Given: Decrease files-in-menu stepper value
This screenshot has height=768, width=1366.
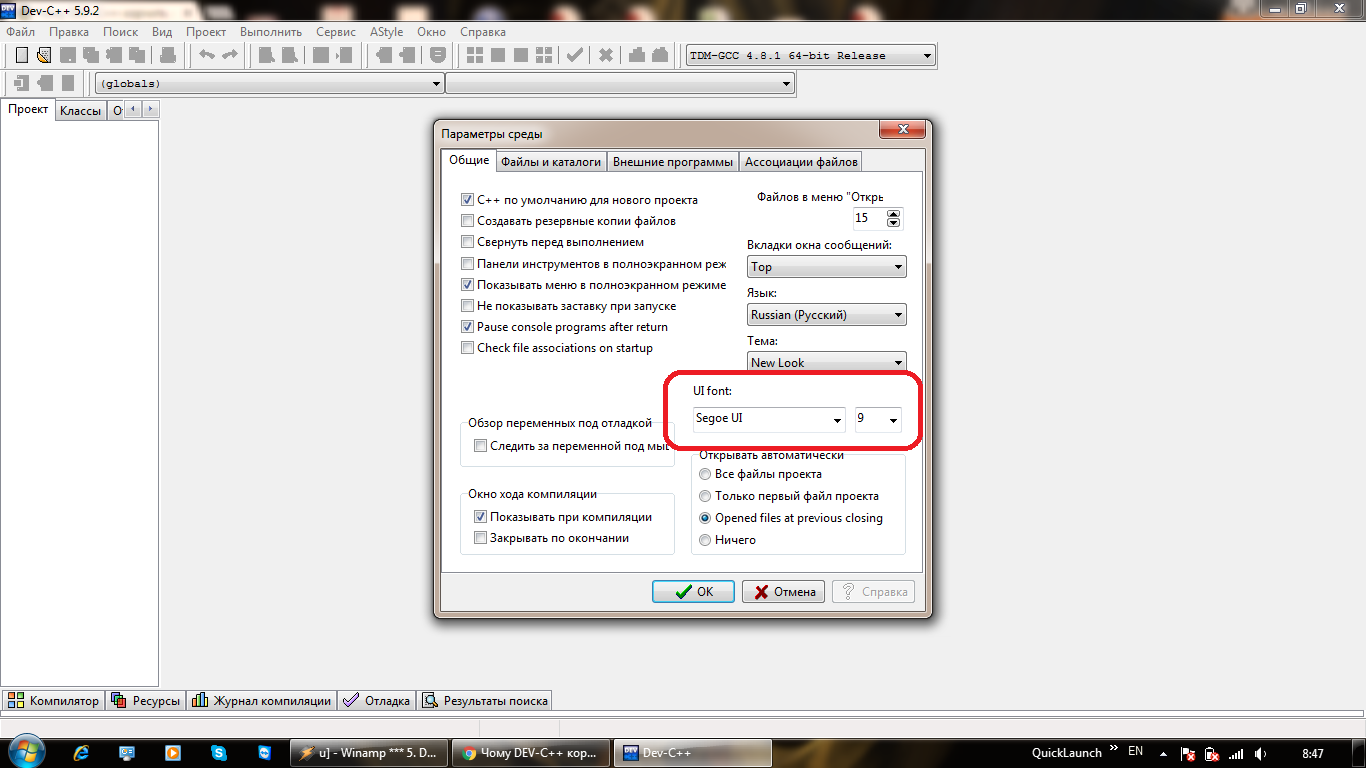Looking at the screenshot, I should click(x=894, y=223).
